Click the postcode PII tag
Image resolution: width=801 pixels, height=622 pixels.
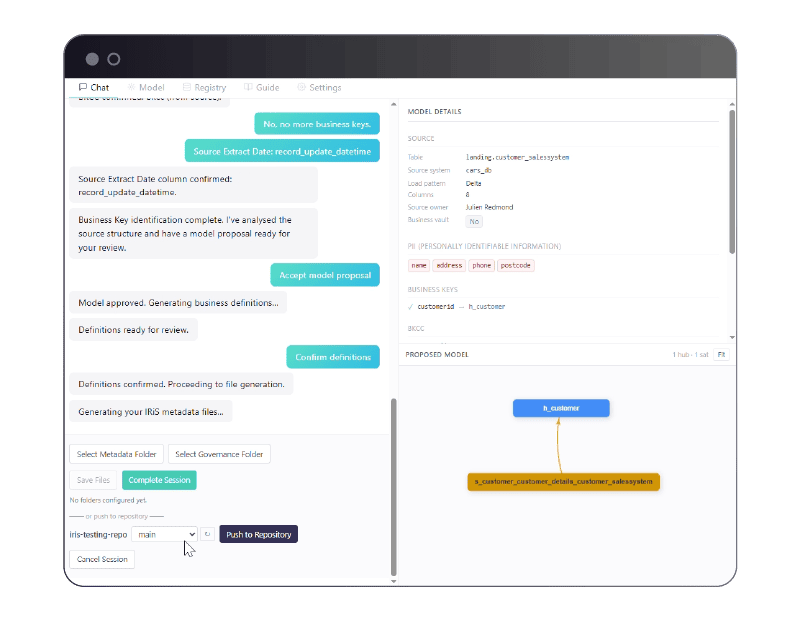coord(515,266)
